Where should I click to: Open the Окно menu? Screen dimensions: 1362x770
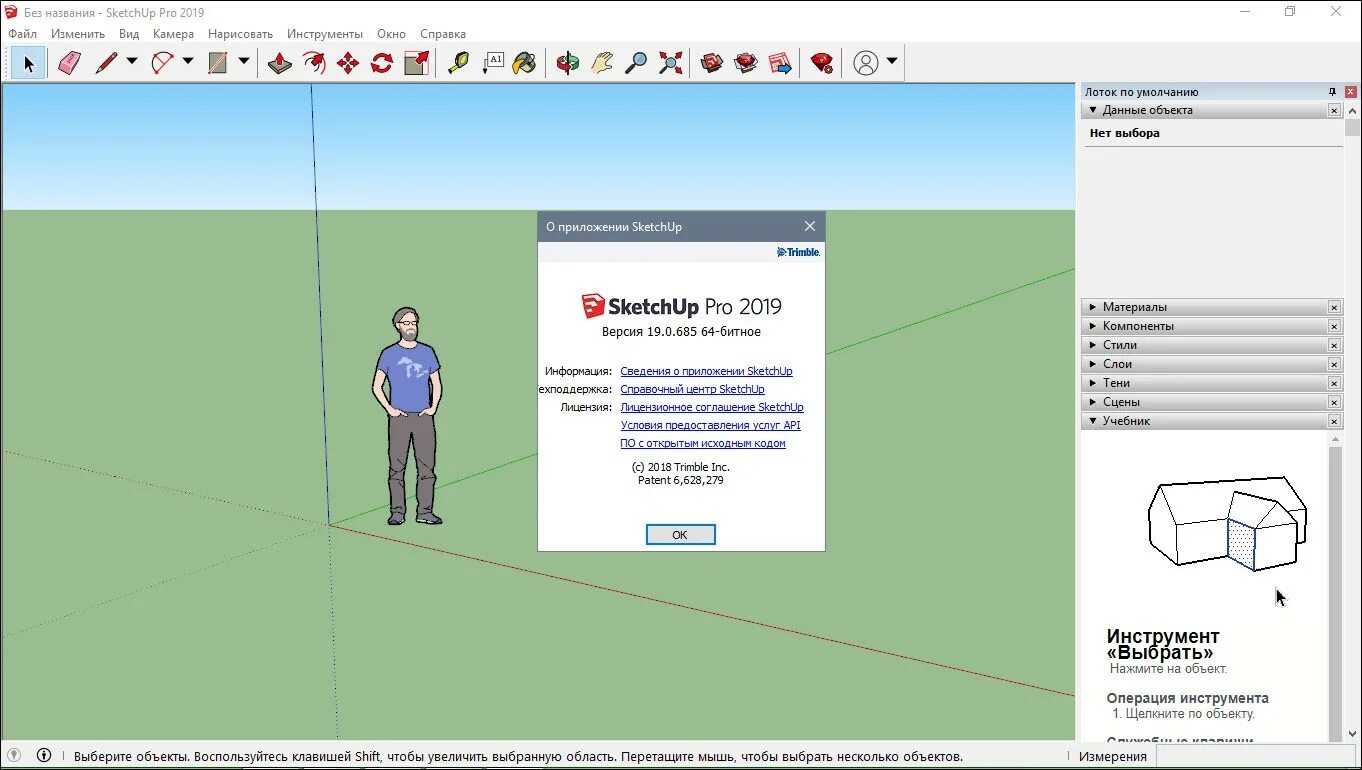(x=391, y=34)
